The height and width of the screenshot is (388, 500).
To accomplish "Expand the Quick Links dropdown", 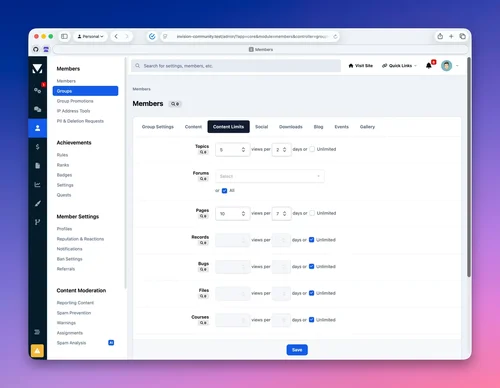I will point(399,66).
